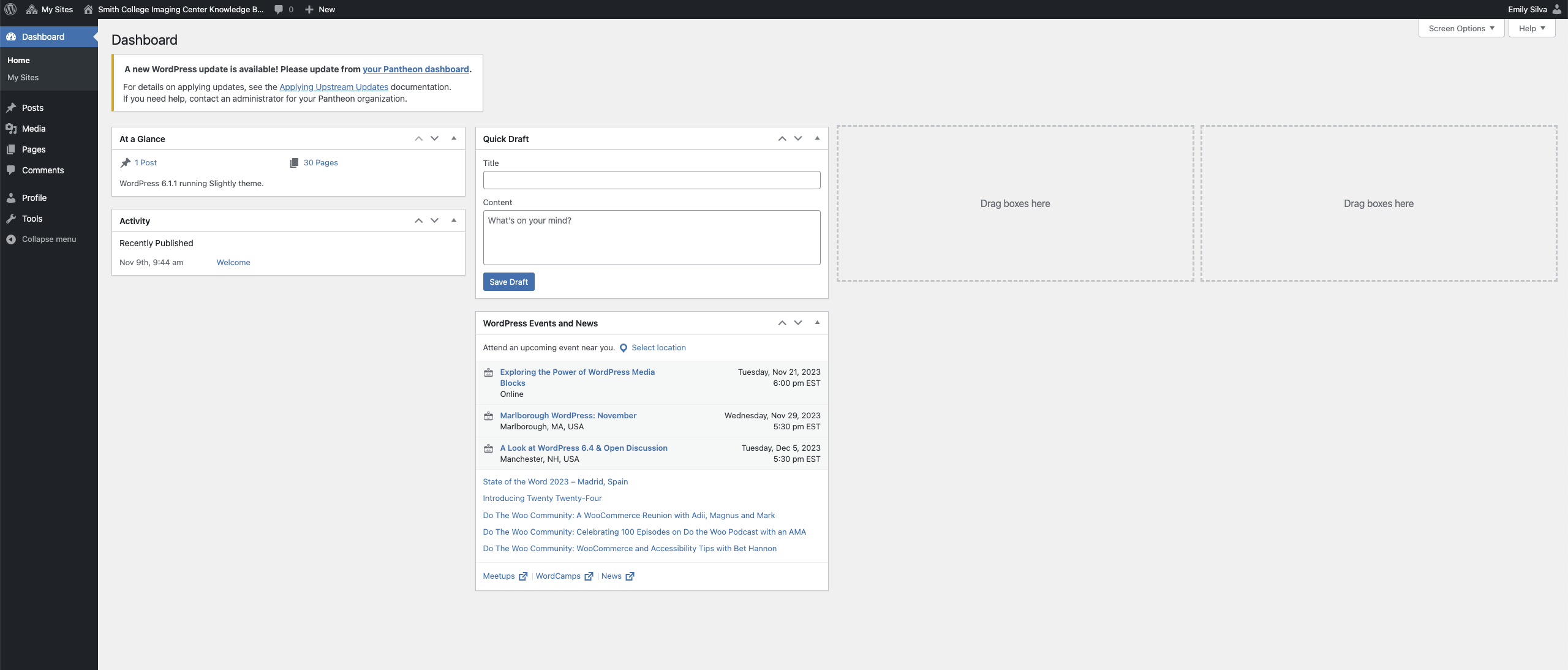This screenshot has height=670, width=1568.
Task: Click 'WordPress 6.1.1 running Slightly theme.' text
Action: pos(191,183)
